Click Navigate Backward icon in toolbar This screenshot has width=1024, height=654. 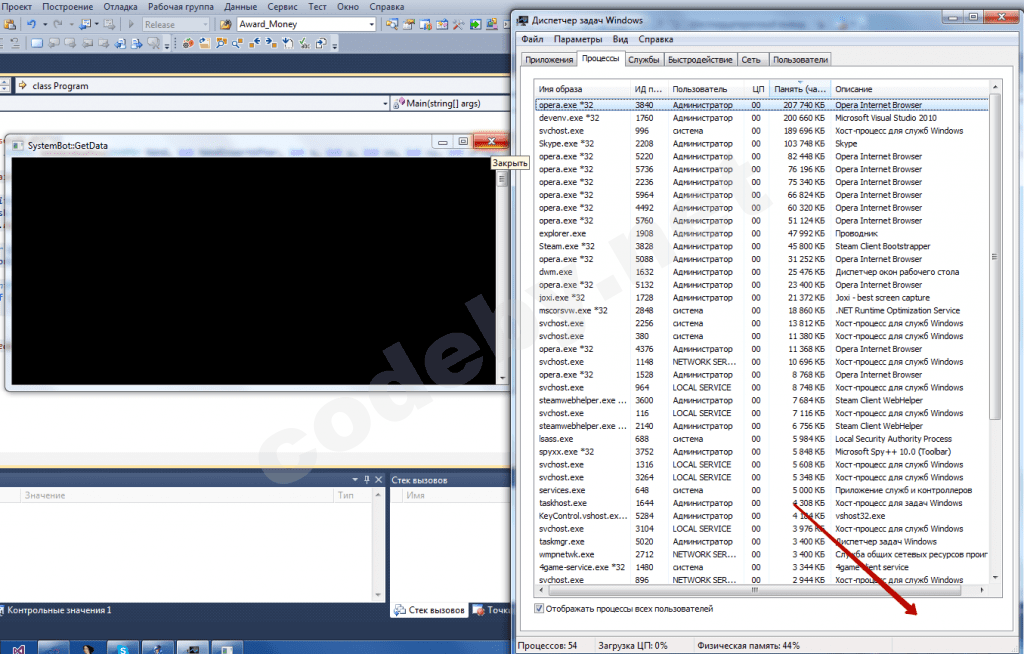tap(85, 24)
